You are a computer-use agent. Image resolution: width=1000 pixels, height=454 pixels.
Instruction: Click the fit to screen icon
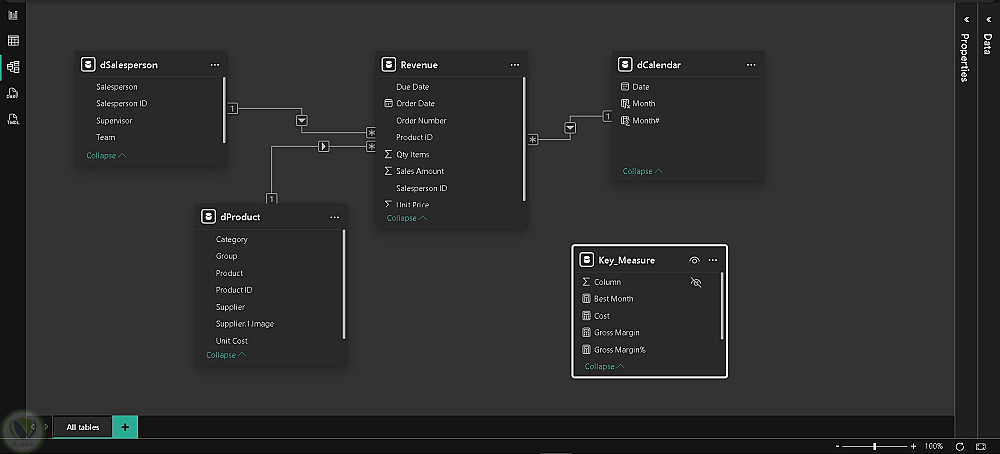click(x=981, y=446)
